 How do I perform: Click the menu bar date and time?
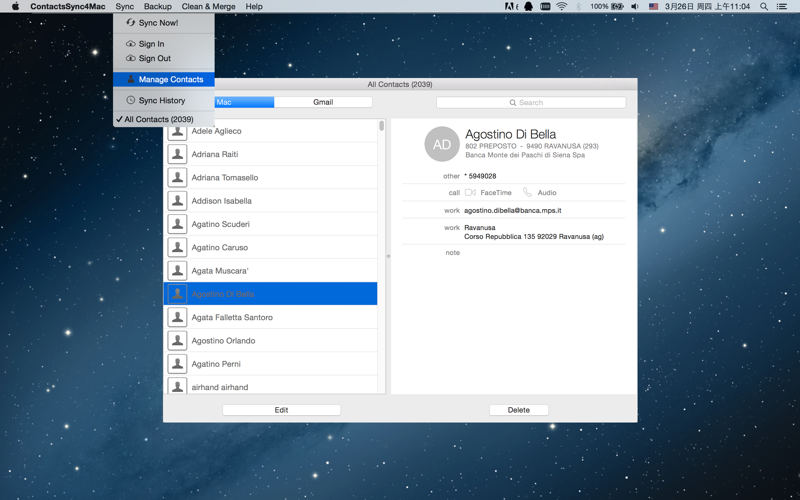pos(707,7)
